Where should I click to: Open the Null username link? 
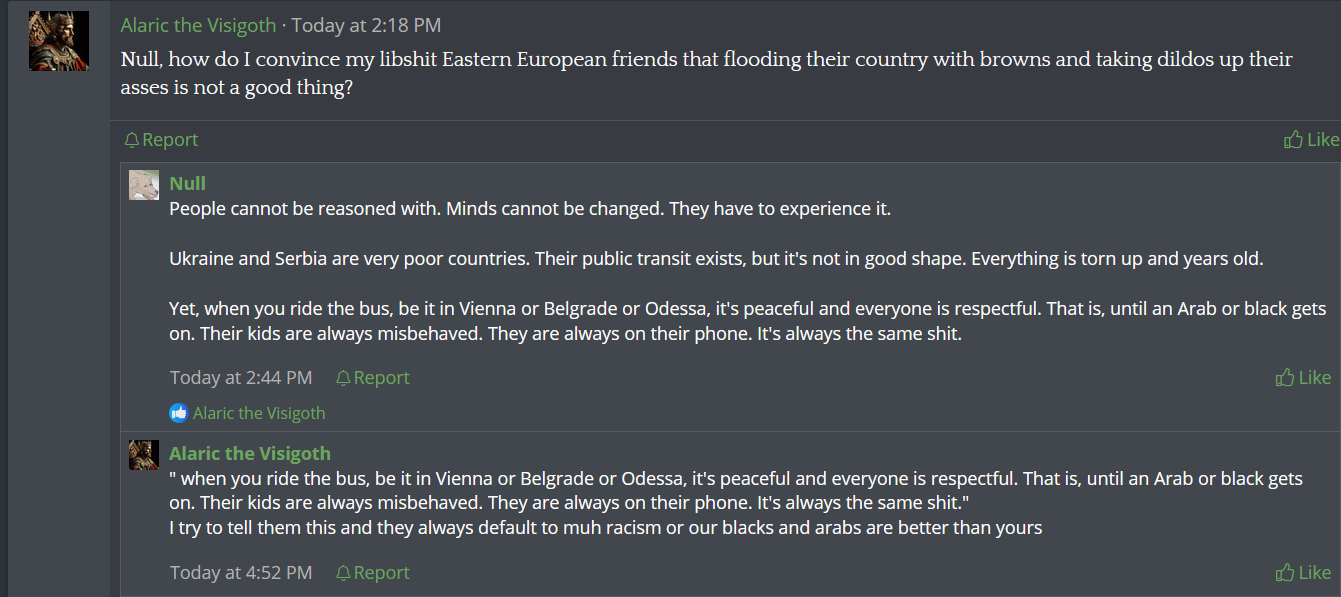[188, 183]
